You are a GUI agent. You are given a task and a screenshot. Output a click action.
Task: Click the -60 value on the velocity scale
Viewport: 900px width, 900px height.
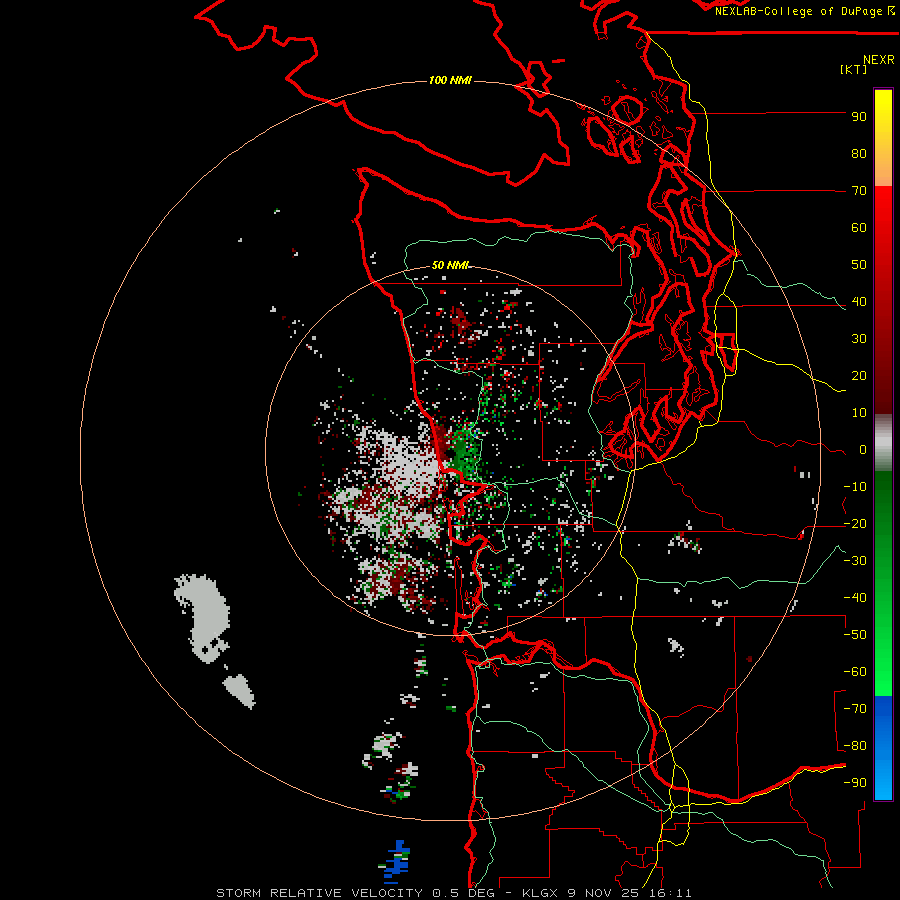855,672
